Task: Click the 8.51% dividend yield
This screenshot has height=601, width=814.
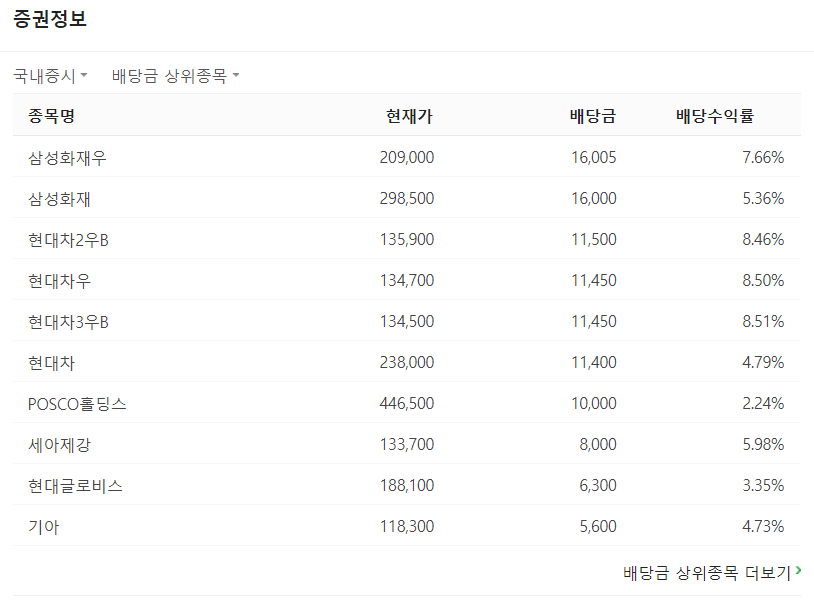Action: (x=763, y=321)
